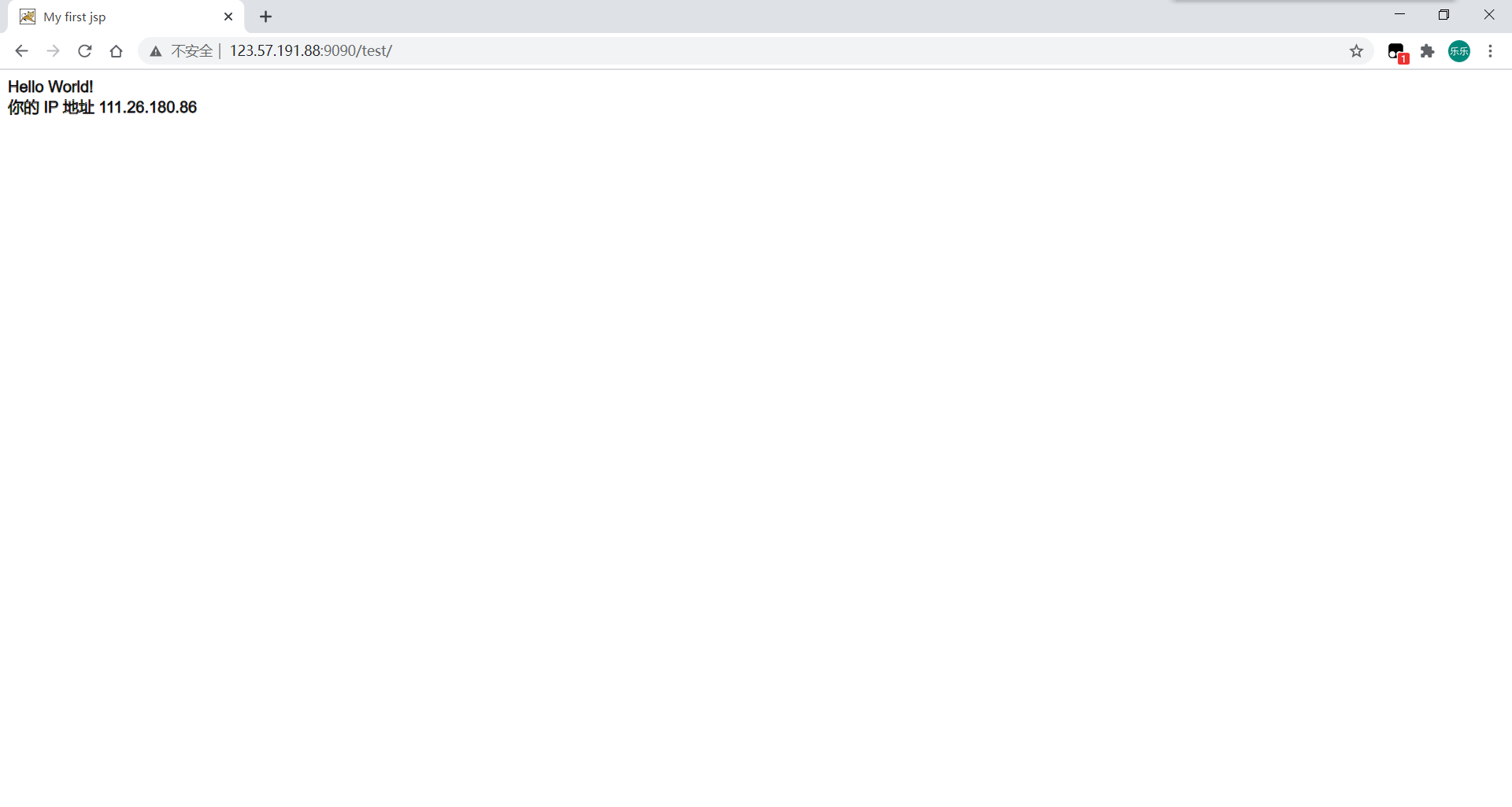Restore down the browser window
The image size is (1512, 807).
click(x=1445, y=14)
